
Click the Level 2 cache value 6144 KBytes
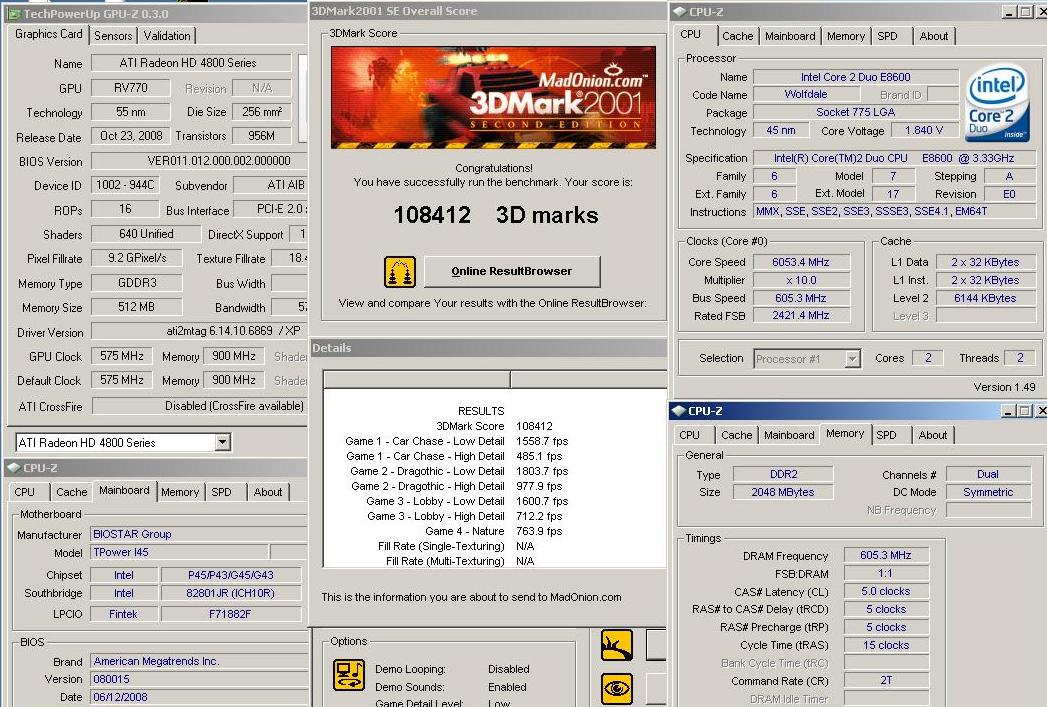click(985, 298)
